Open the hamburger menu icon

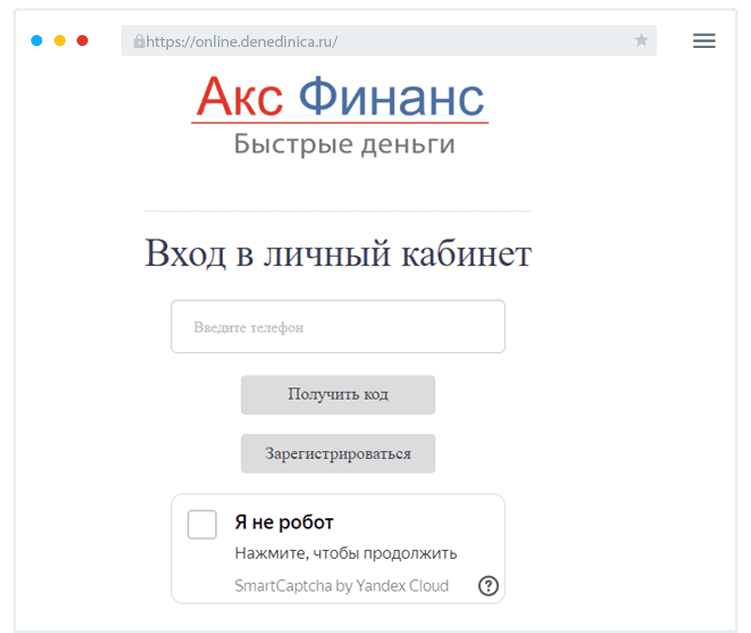click(704, 41)
